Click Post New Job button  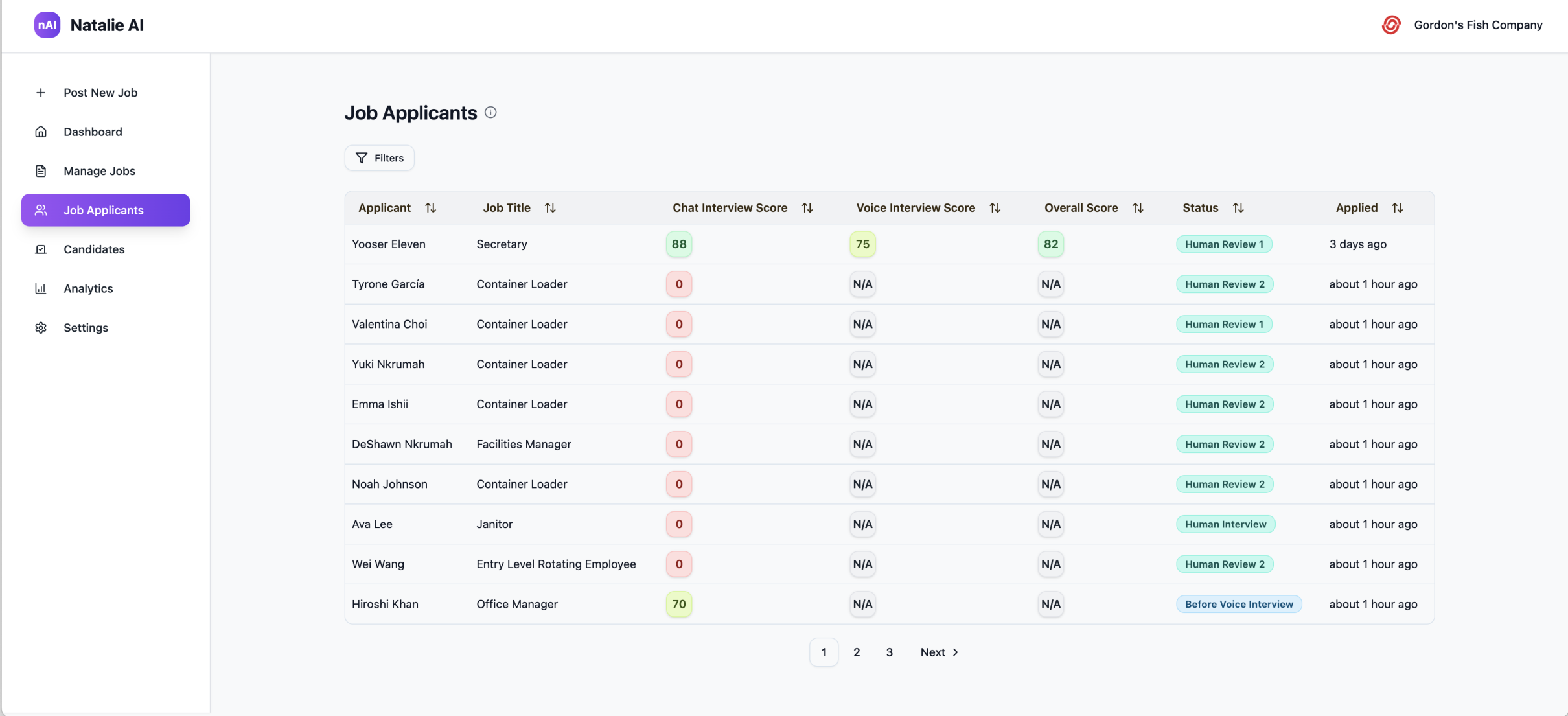(100, 93)
